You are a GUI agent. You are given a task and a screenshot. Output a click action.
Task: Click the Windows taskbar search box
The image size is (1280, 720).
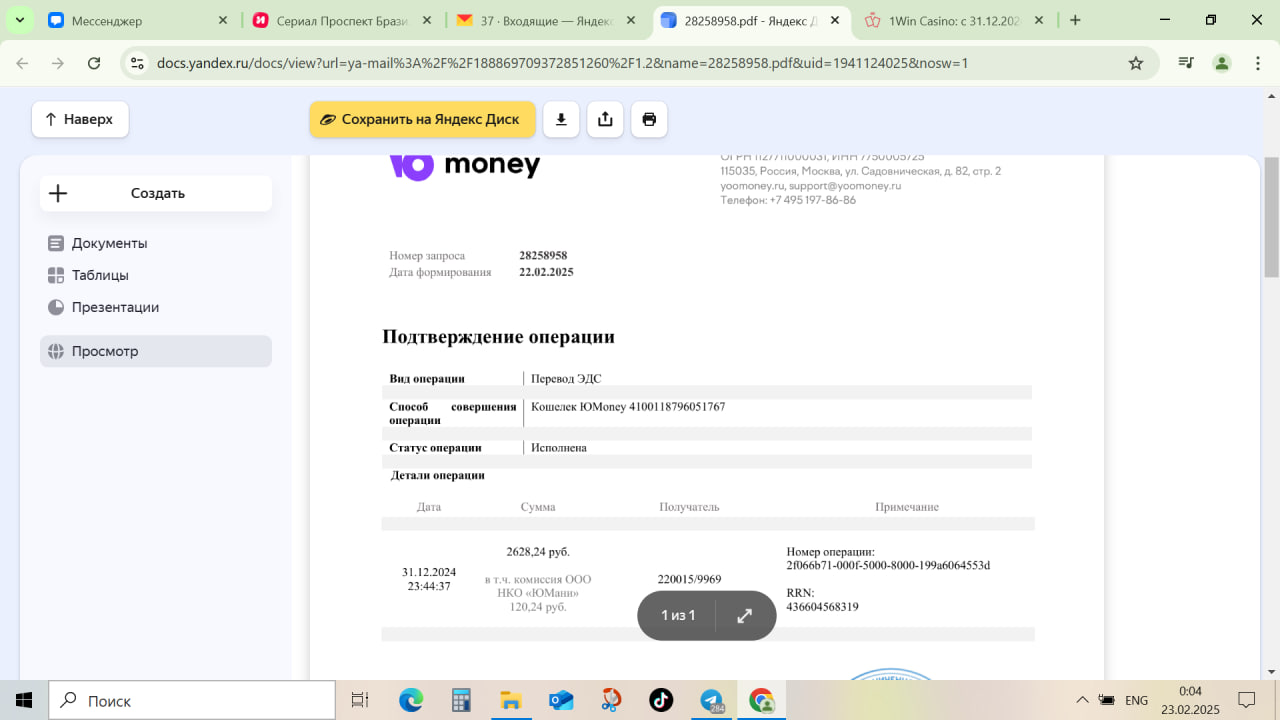(x=192, y=700)
